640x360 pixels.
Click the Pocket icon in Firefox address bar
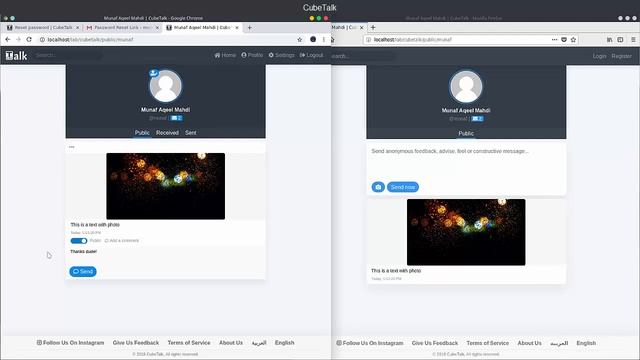click(x=564, y=40)
